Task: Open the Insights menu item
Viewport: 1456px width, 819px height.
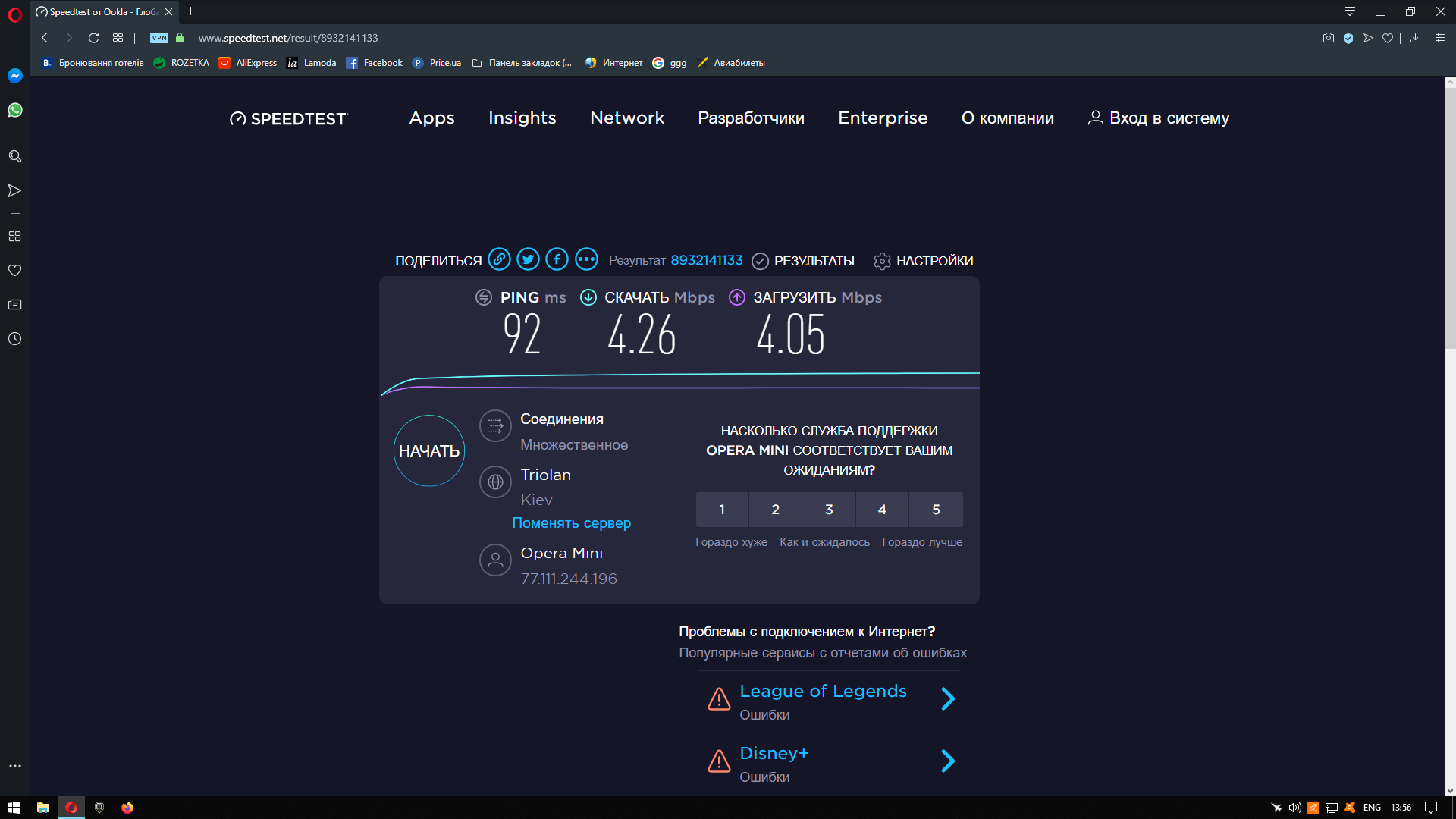Action: (x=522, y=118)
